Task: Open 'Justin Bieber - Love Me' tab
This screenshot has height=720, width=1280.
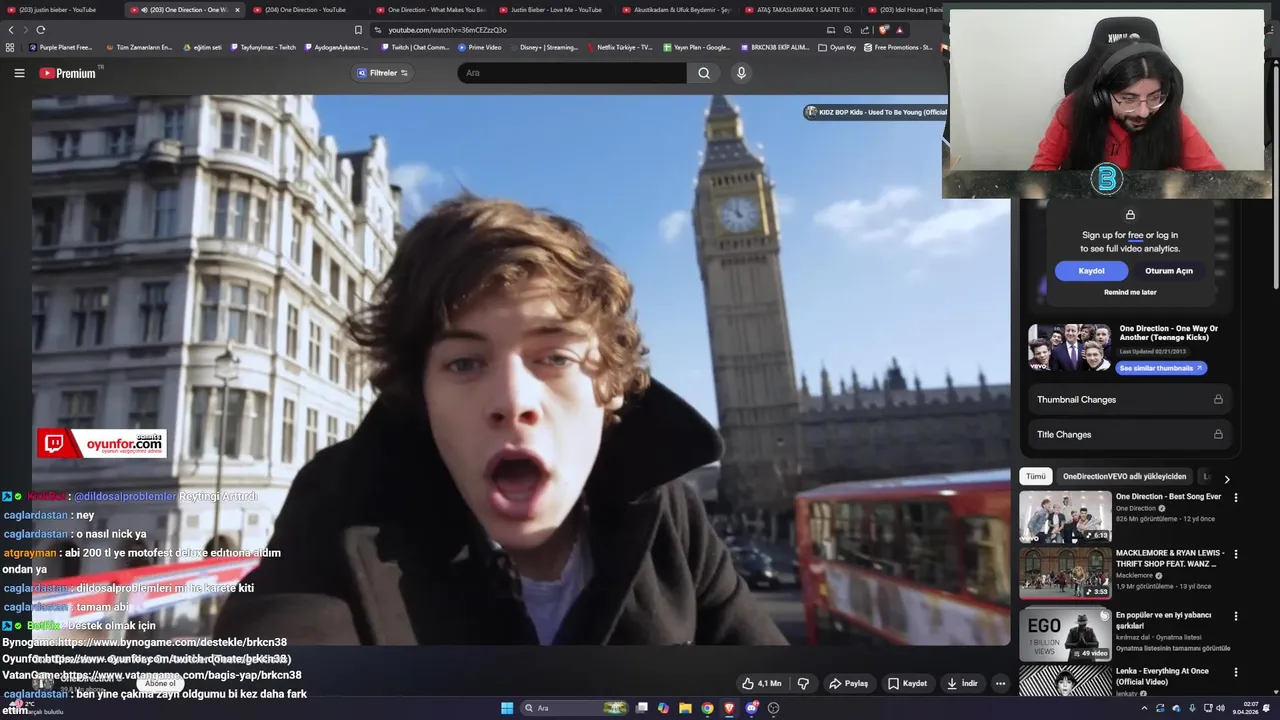Action: coord(552,10)
